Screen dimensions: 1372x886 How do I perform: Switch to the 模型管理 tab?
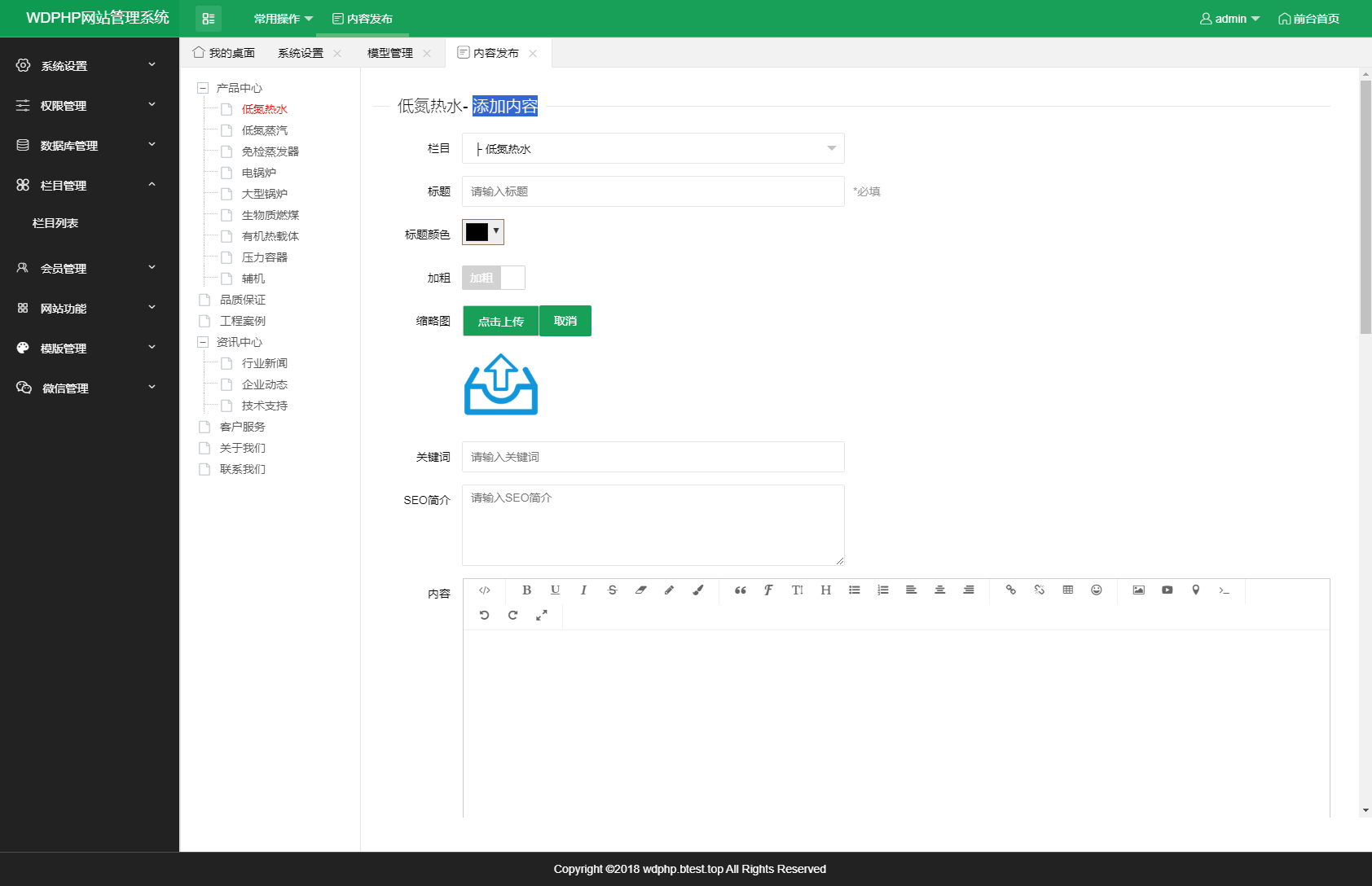click(390, 53)
